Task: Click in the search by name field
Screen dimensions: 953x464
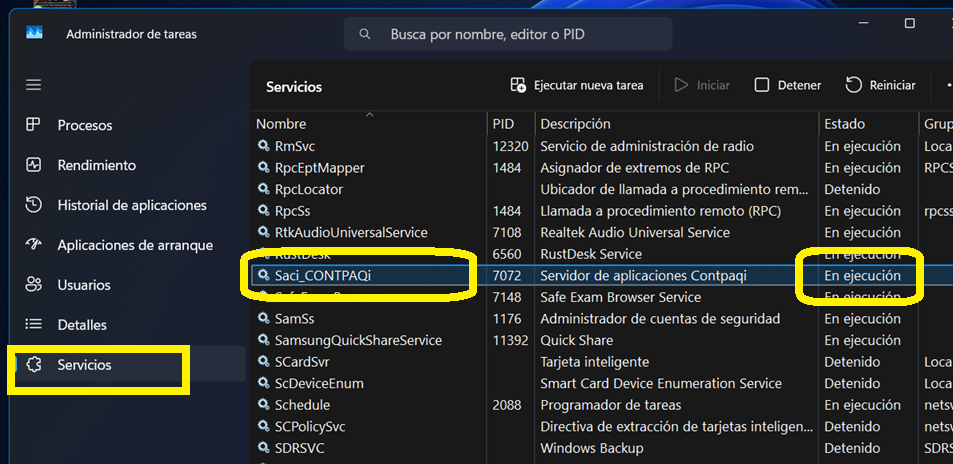Action: click(x=520, y=34)
